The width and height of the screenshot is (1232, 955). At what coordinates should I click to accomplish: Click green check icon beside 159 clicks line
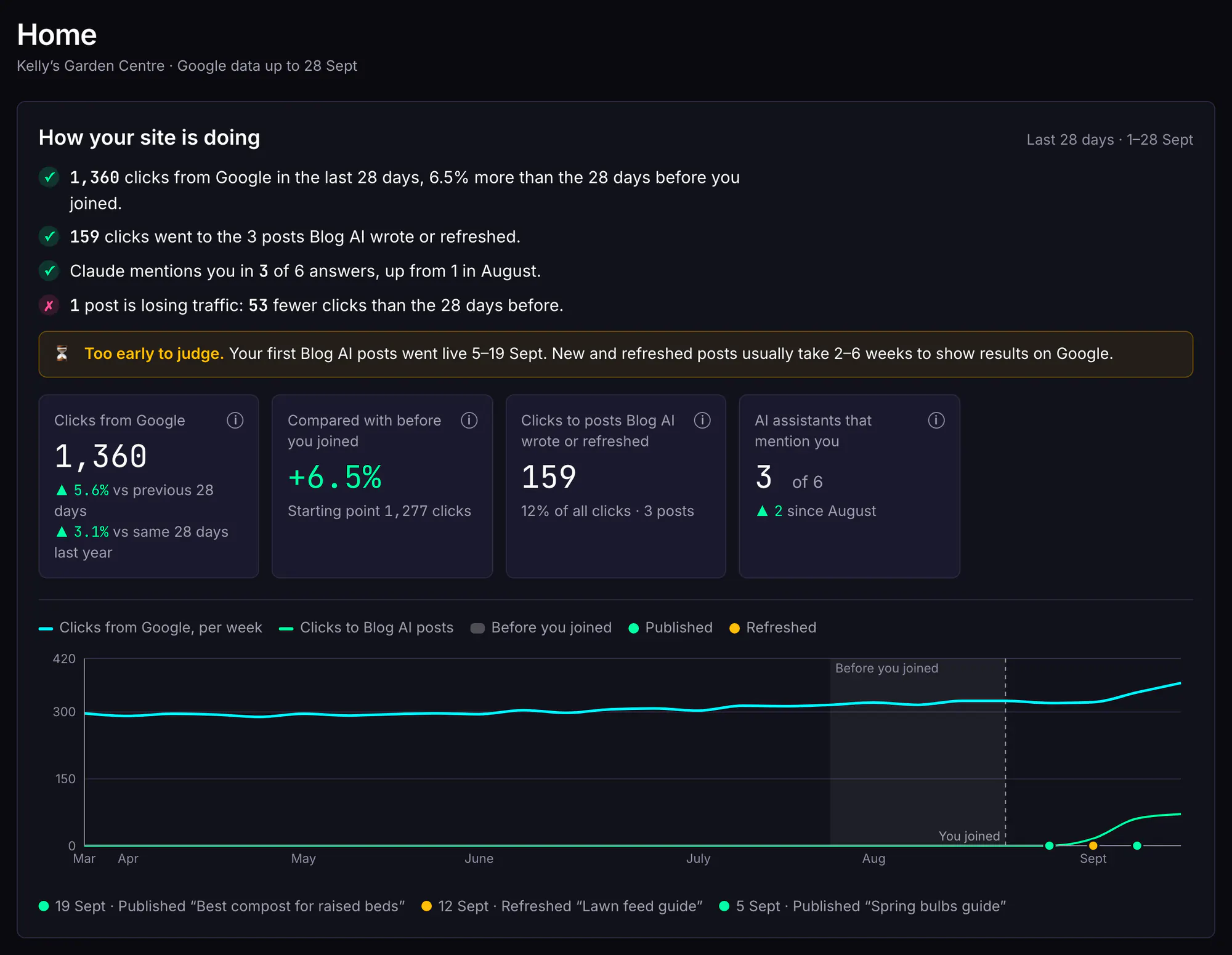(x=49, y=236)
